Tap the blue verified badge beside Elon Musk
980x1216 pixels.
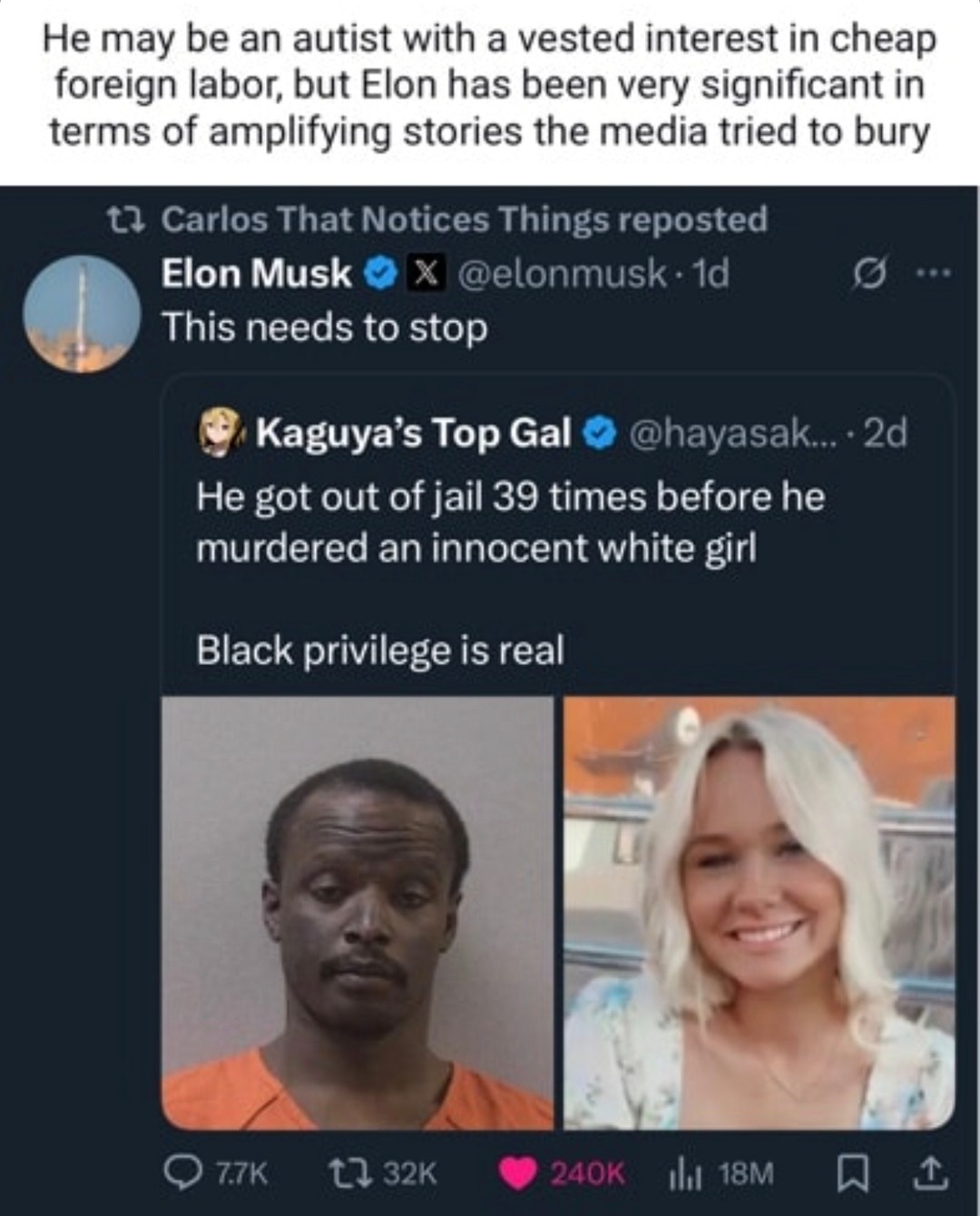(380, 273)
